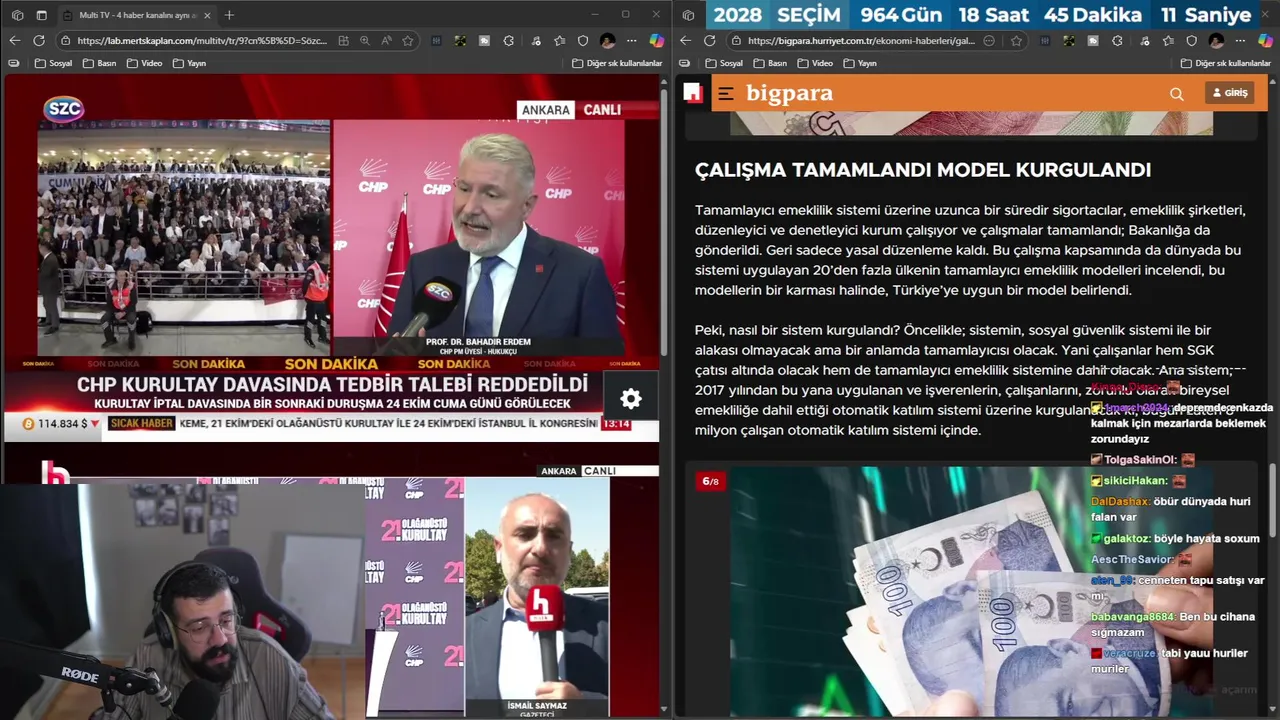The height and width of the screenshot is (720, 1280).
Task: Open Basın bookmarks folder in bigpara window
Action: [770, 63]
